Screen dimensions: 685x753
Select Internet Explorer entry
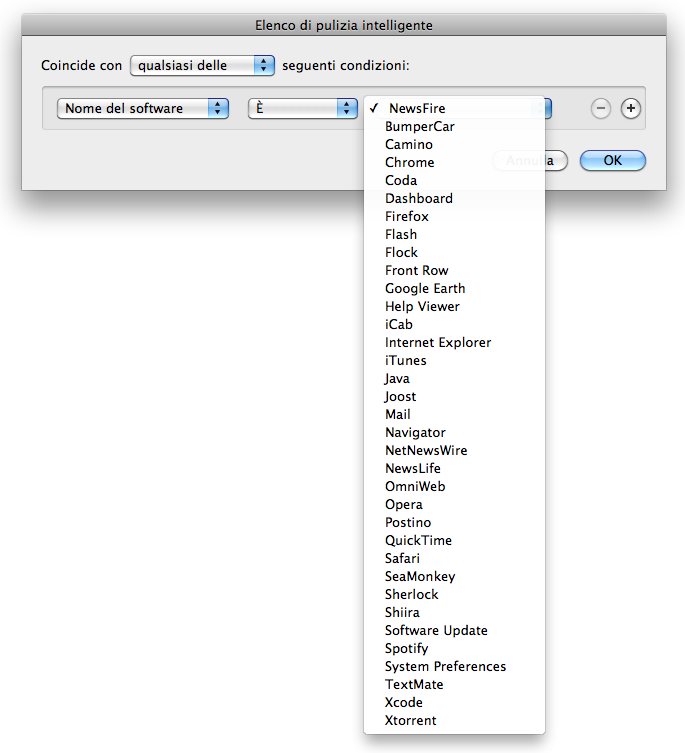(x=454, y=342)
